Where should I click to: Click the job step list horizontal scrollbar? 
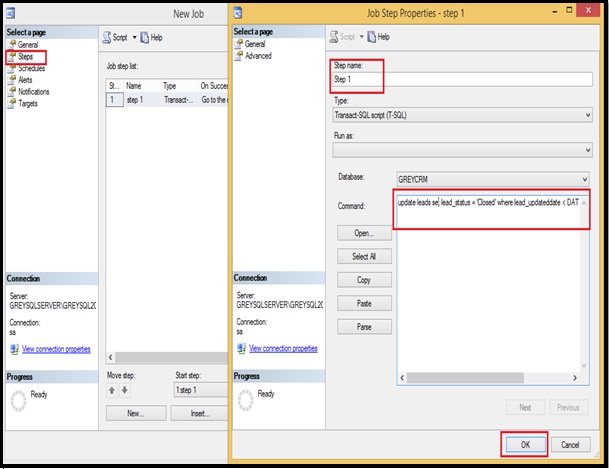160,357
